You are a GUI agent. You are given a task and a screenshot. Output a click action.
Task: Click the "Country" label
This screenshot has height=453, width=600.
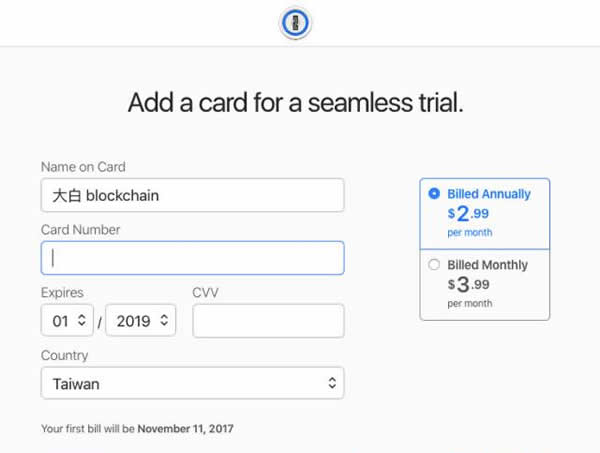click(64, 355)
